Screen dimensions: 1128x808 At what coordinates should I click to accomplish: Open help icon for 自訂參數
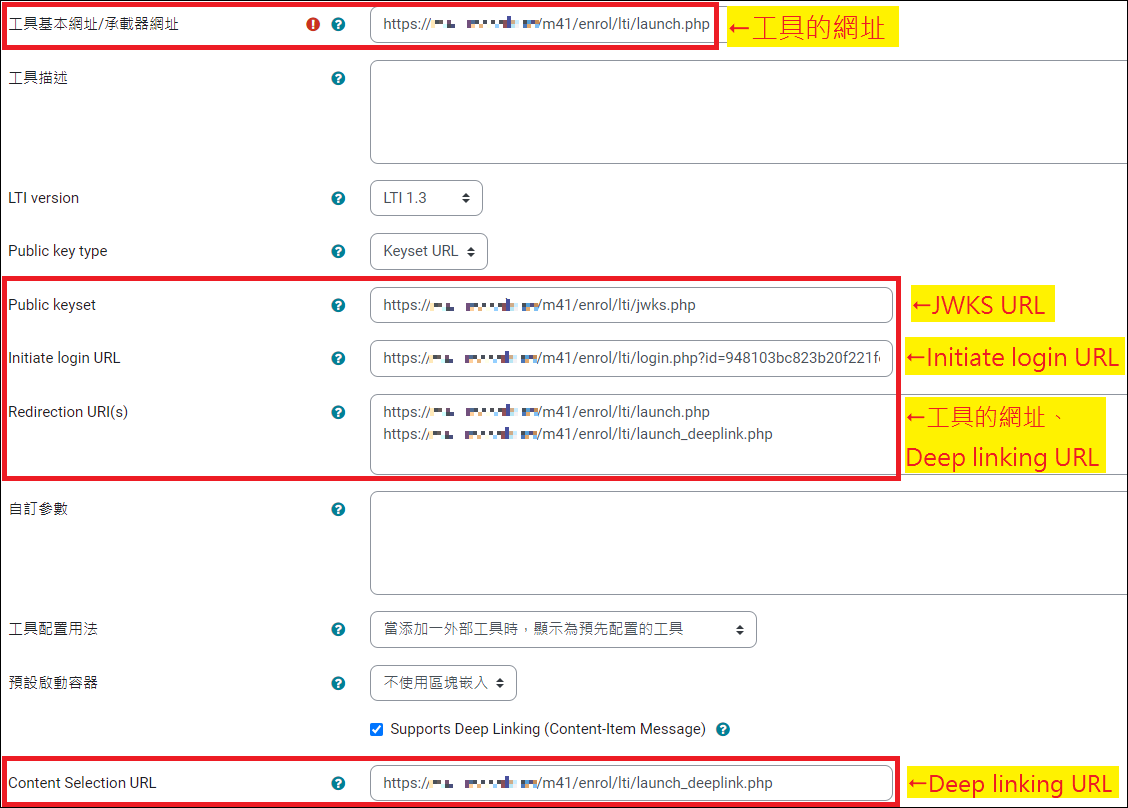[x=338, y=509]
